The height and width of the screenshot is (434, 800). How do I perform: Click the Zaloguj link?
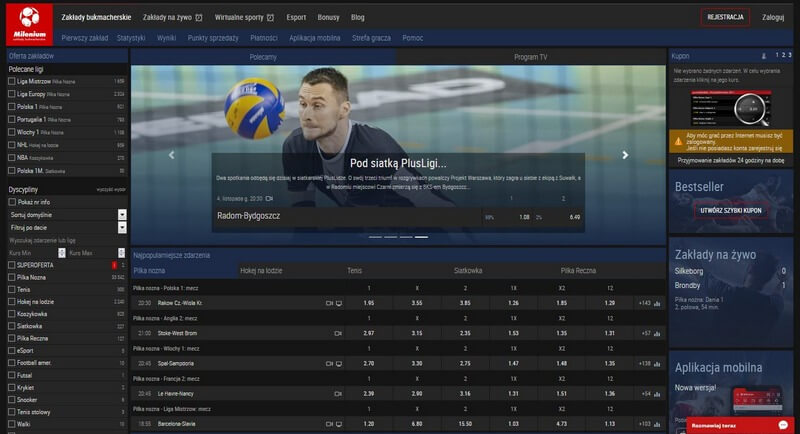[x=773, y=17]
